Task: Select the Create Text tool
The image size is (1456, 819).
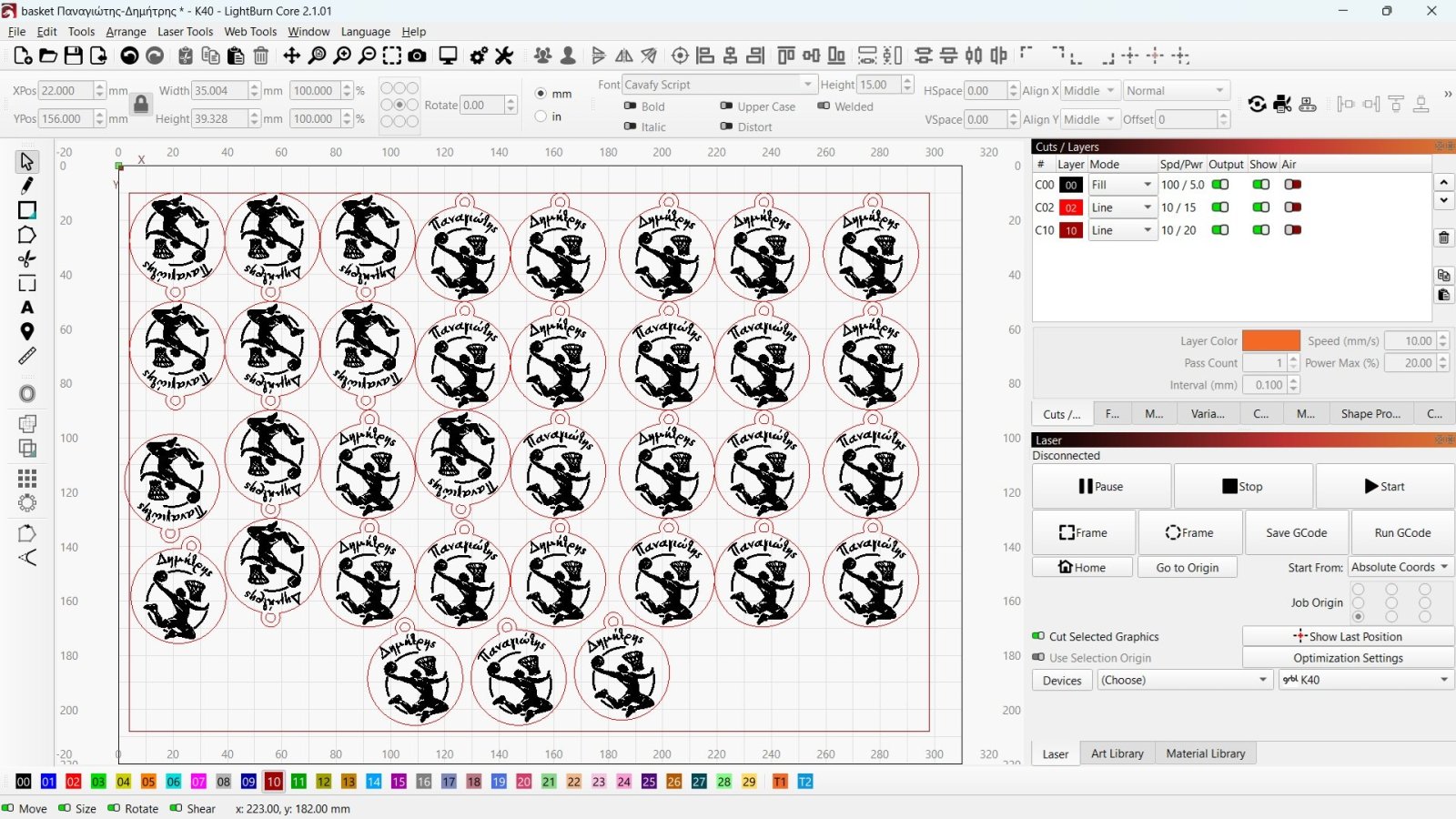Action: point(27,308)
